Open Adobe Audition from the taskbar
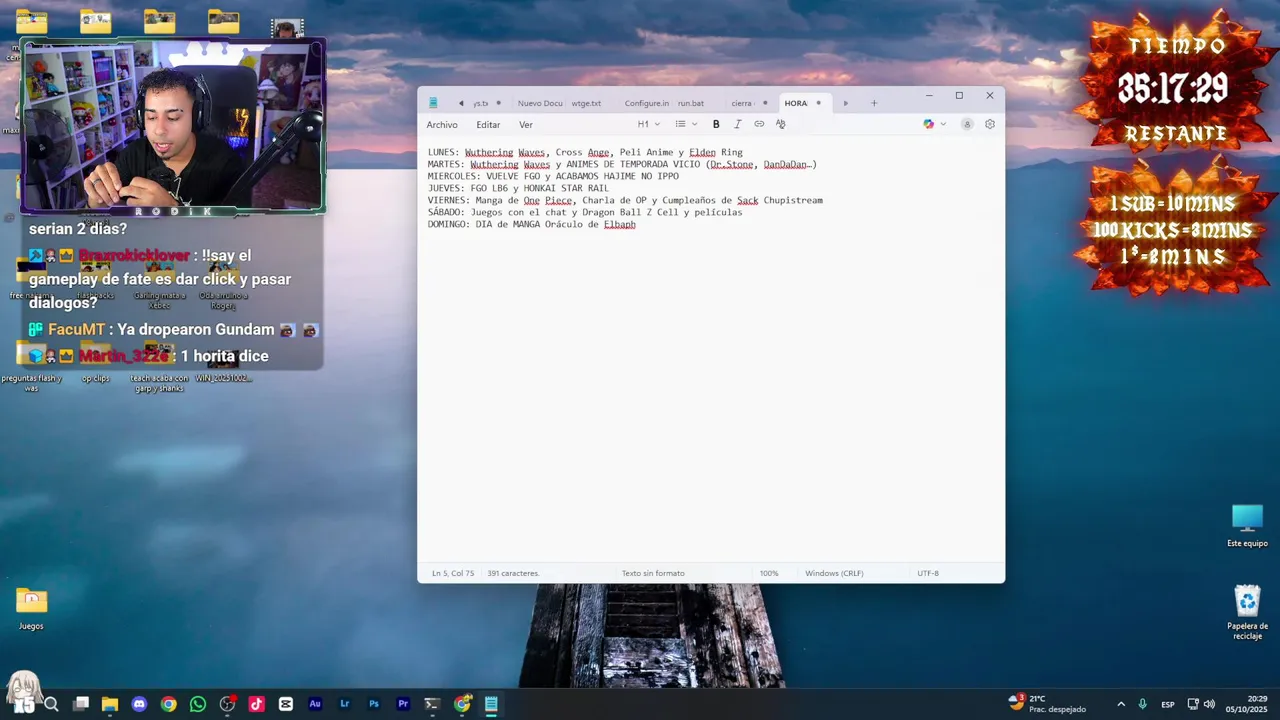This screenshot has width=1280, height=720. pos(315,704)
